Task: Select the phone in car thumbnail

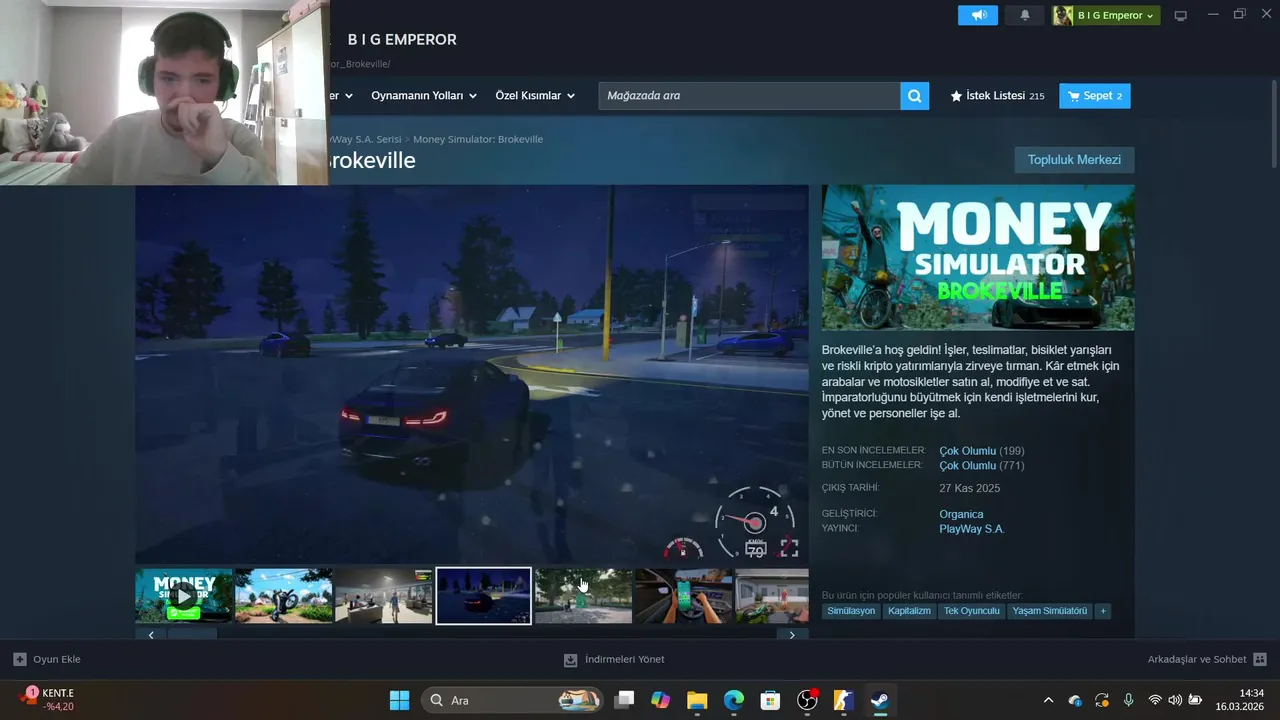Action: [x=683, y=596]
